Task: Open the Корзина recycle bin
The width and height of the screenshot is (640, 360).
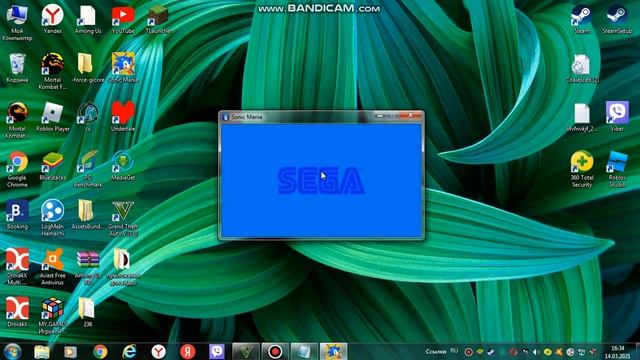Action: [17, 68]
